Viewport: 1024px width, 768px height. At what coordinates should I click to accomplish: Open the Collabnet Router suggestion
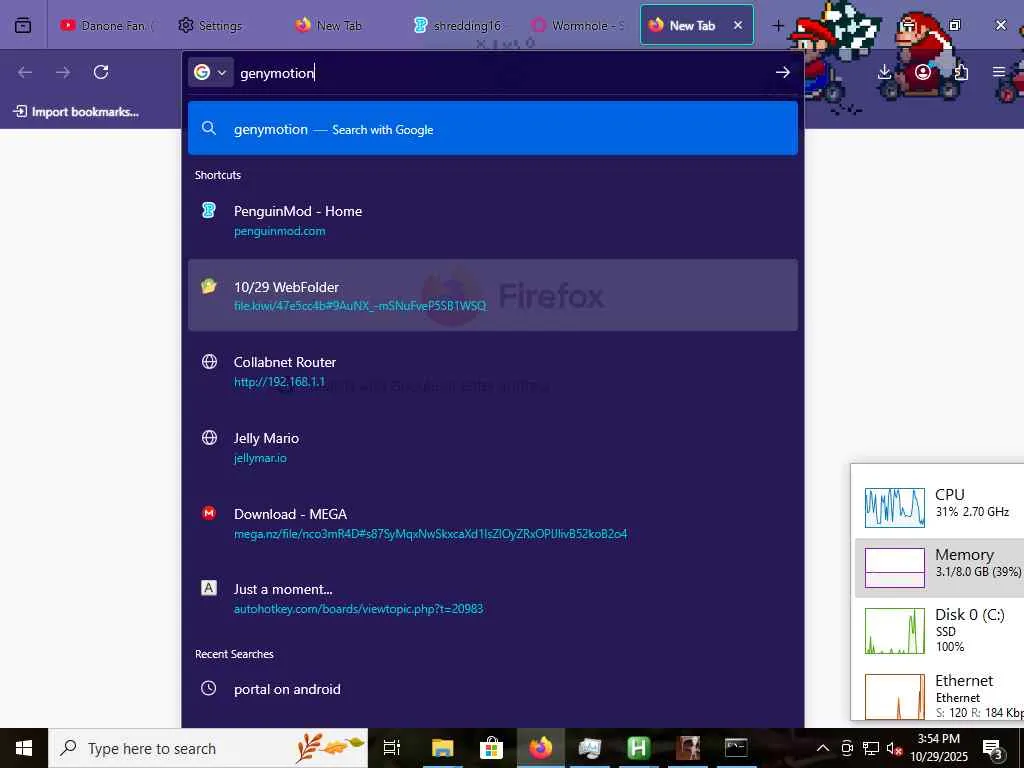coord(493,371)
